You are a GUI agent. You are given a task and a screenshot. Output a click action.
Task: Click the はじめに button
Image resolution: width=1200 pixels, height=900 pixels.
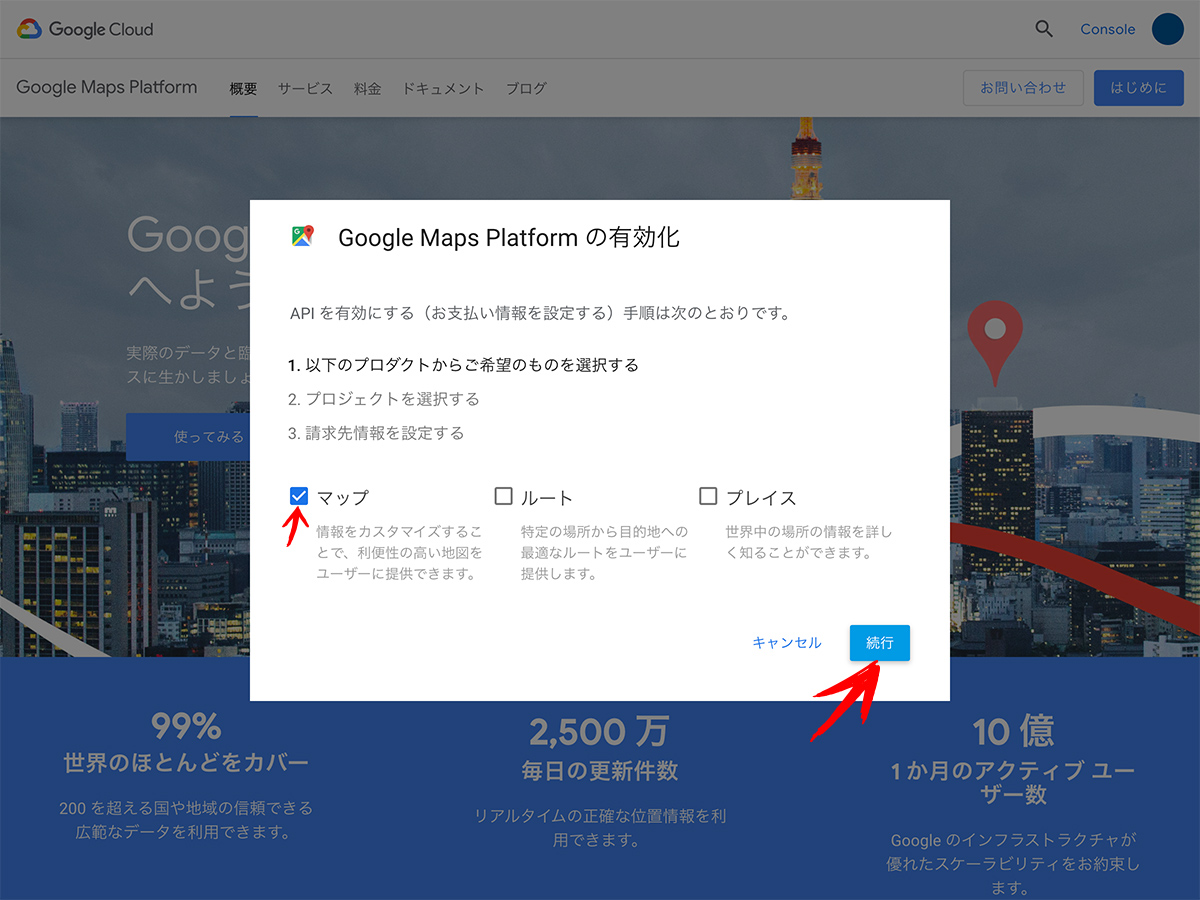1138,87
